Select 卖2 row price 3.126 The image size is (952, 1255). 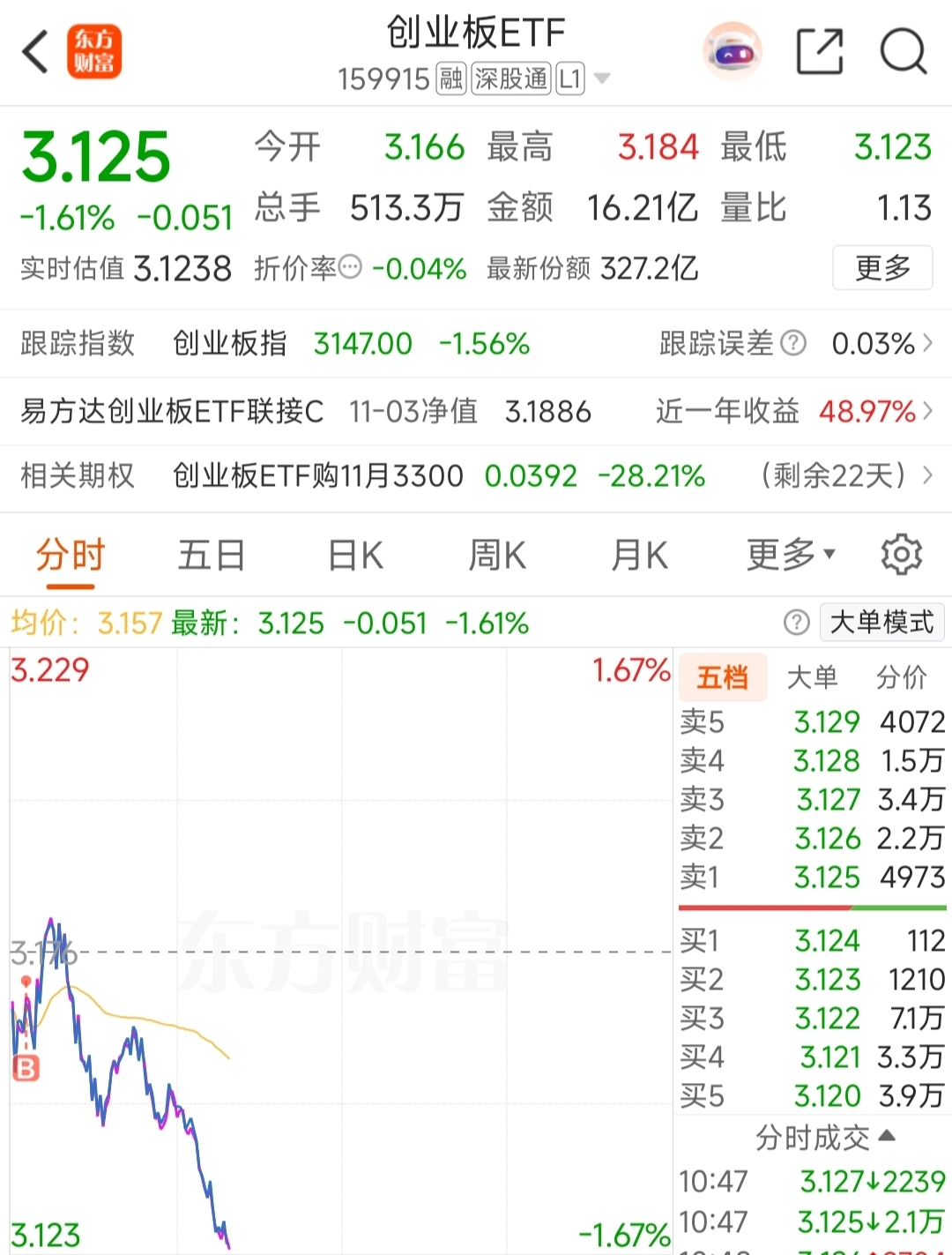tap(812, 839)
